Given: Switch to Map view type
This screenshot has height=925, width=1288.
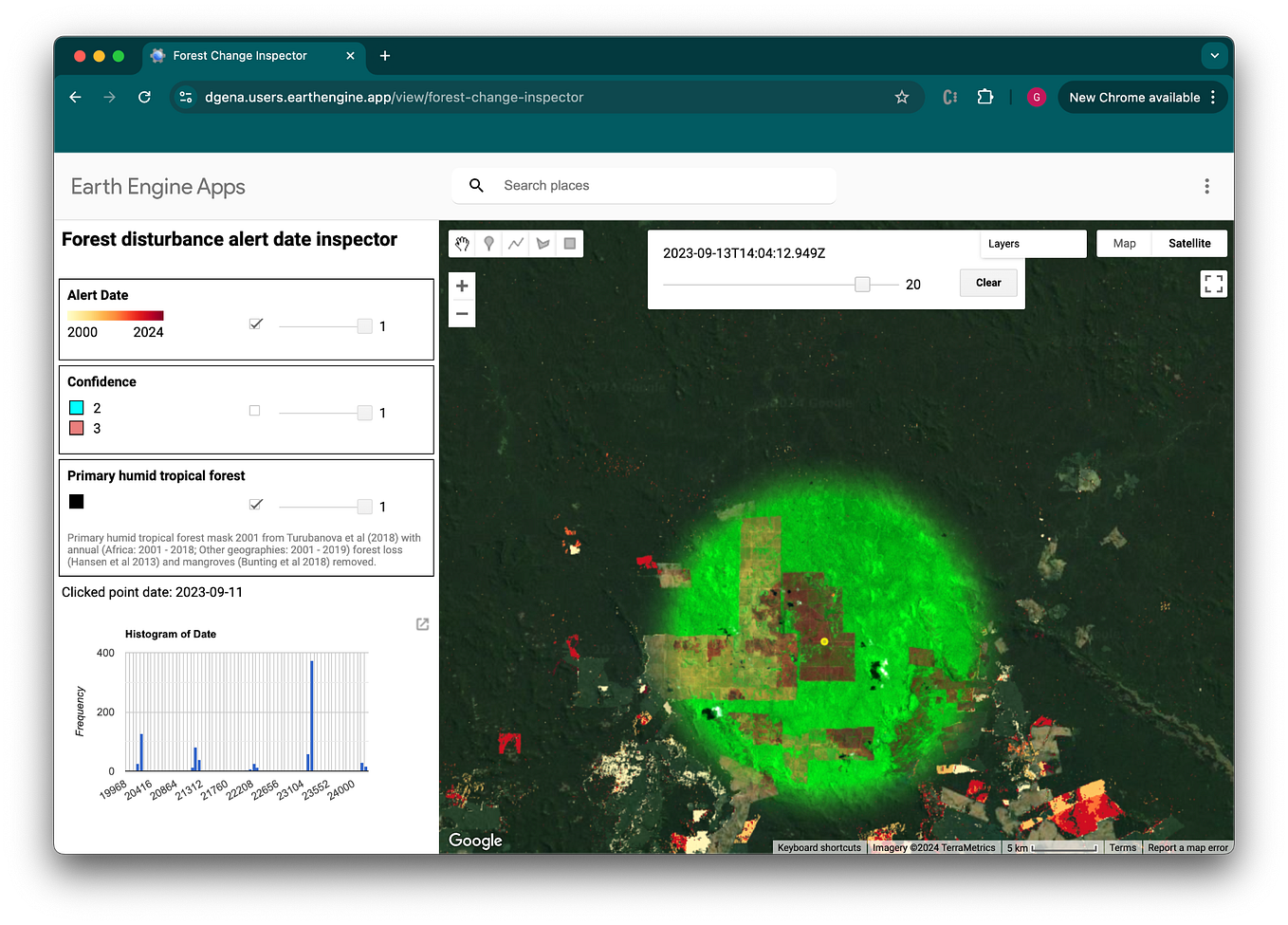Looking at the screenshot, I should point(1124,244).
